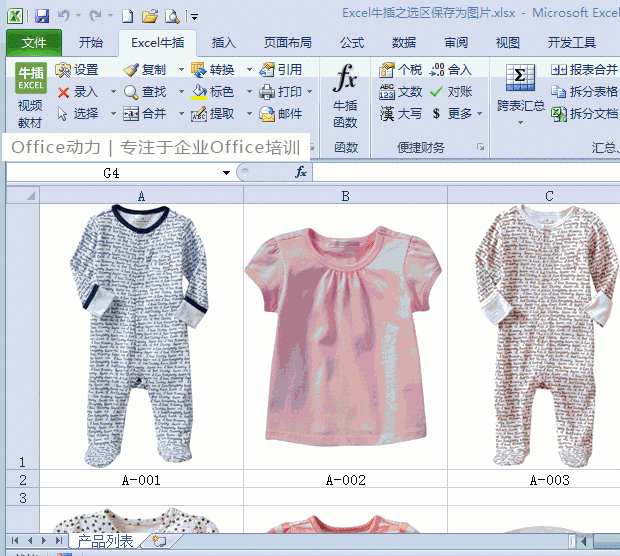Viewport: 620px width, 556px height.
Task: Click the 设置 settings icon
Action: (63, 70)
